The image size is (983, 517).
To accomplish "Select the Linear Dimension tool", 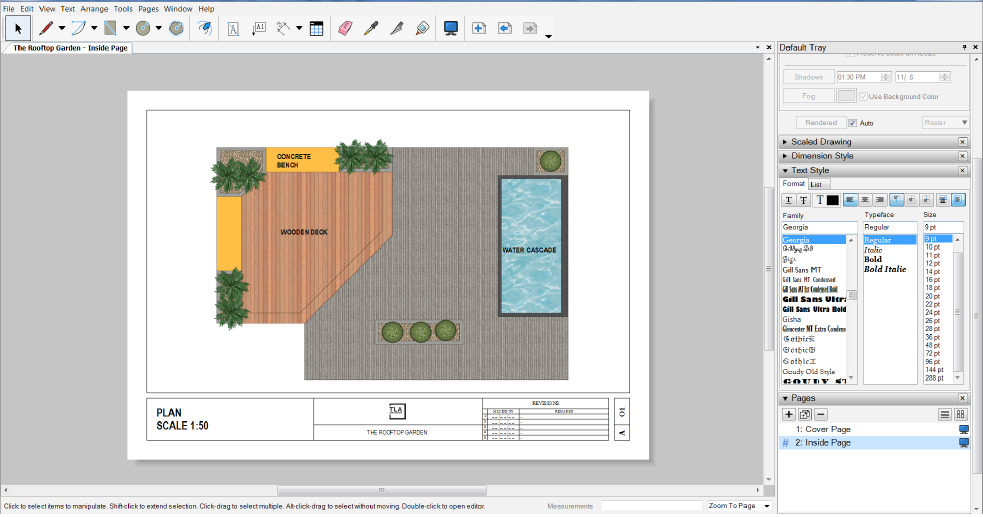I will pos(283,28).
